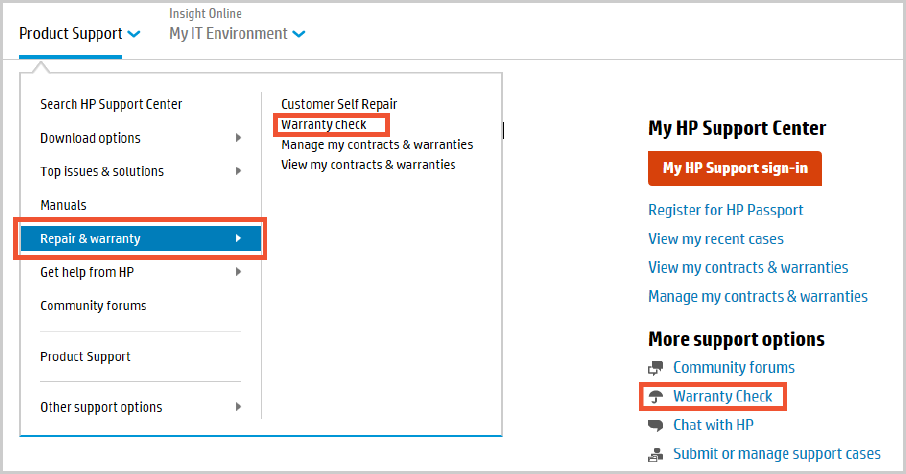Open the My IT Environment dropdown chevron
Viewport: 906px width, 474px height.
pyautogui.click(x=299, y=34)
